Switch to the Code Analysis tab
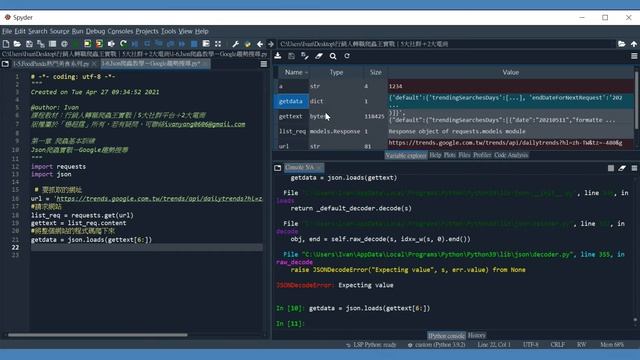The image size is (640, 360). [511, 155]
